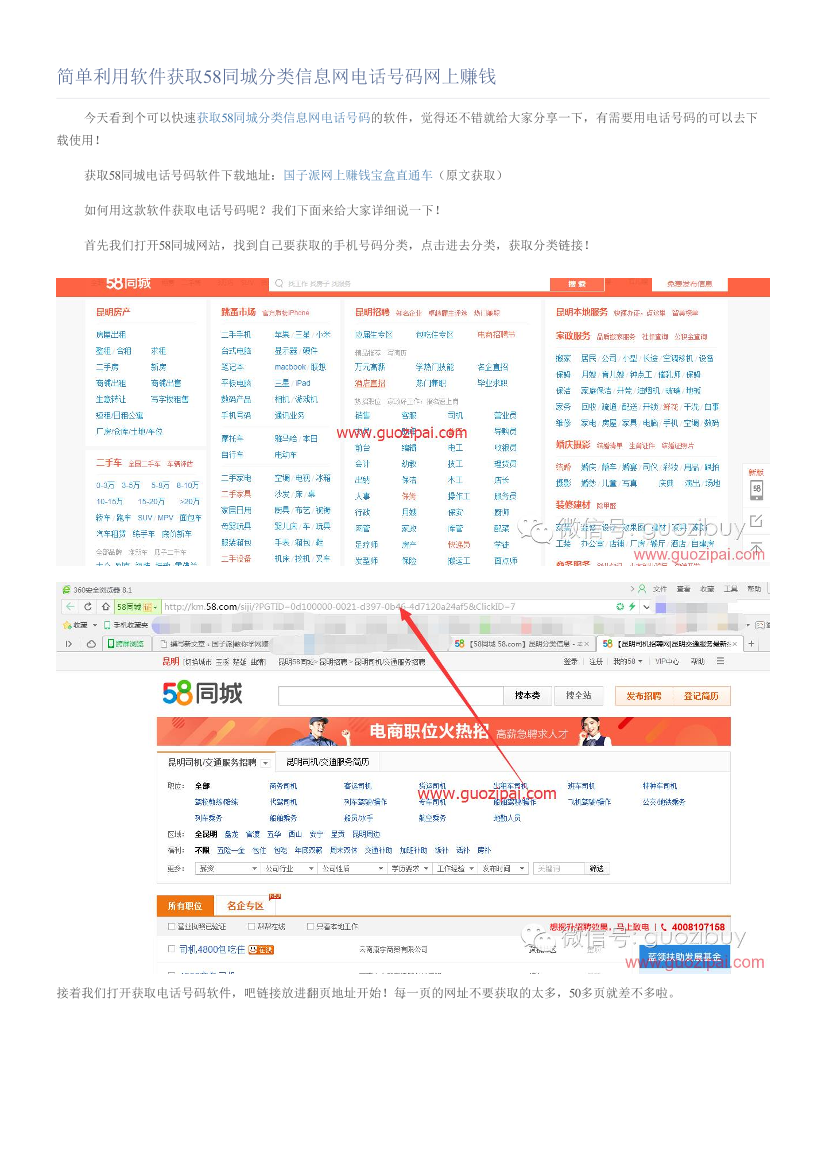
Task: Click the back-to-top arrow in side float bar
Action: (756, 549)
